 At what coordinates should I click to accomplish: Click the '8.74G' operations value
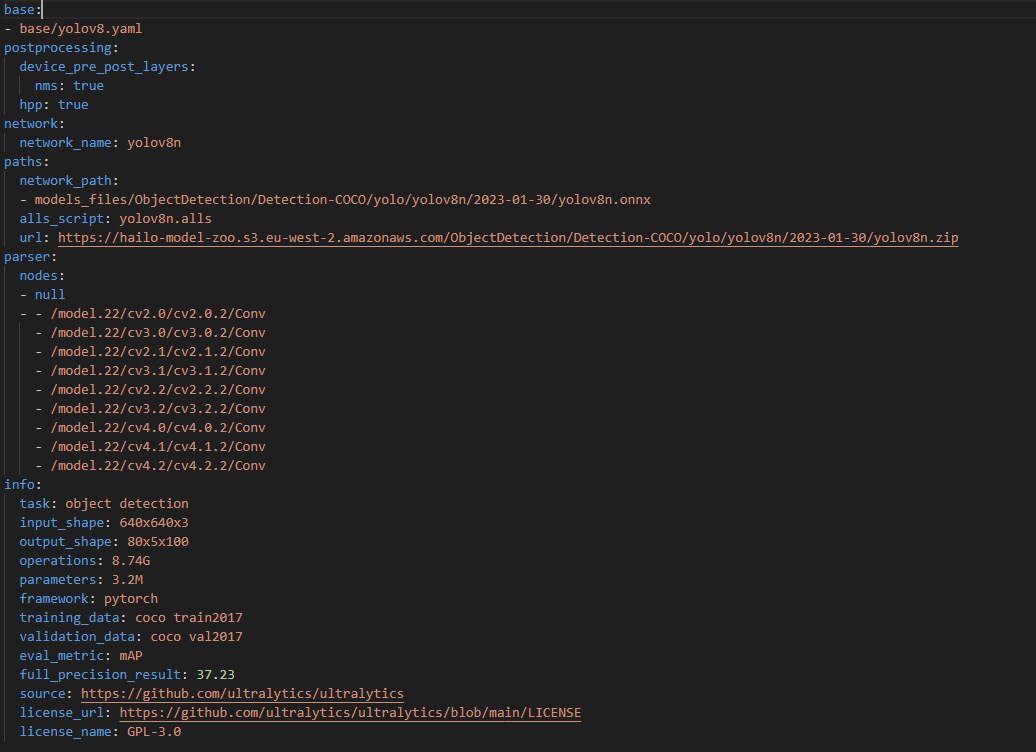click(130, 561)
